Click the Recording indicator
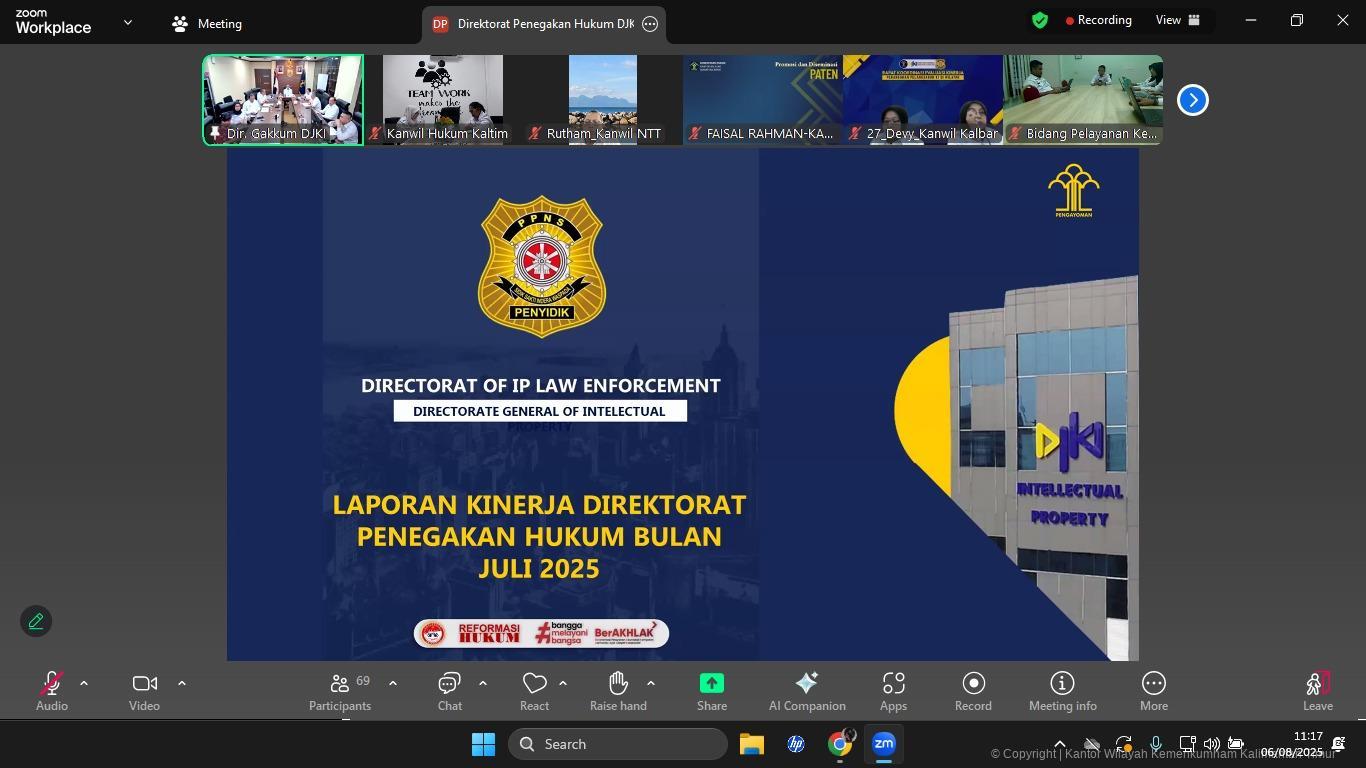 point(1099,20)
